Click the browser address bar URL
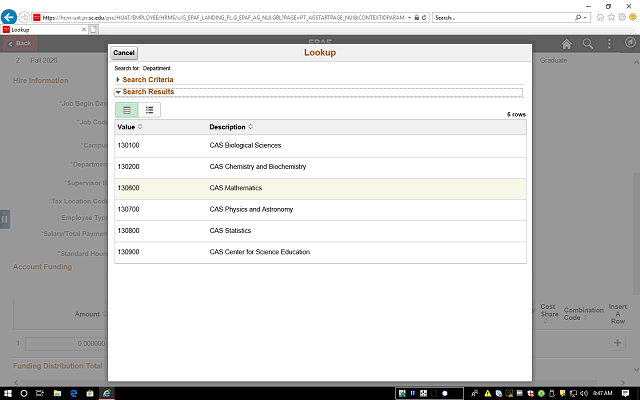Image resolution: width=640 pixels, height=400 pixels. point(223,18)
